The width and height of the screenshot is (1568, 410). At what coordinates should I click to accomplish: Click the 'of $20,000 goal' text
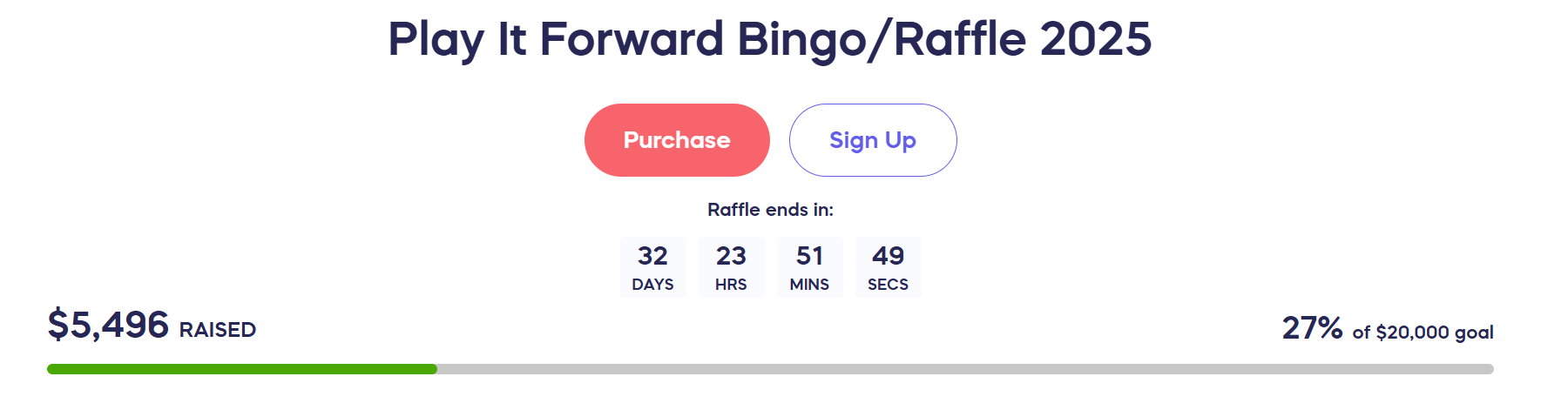point(1423,333)
